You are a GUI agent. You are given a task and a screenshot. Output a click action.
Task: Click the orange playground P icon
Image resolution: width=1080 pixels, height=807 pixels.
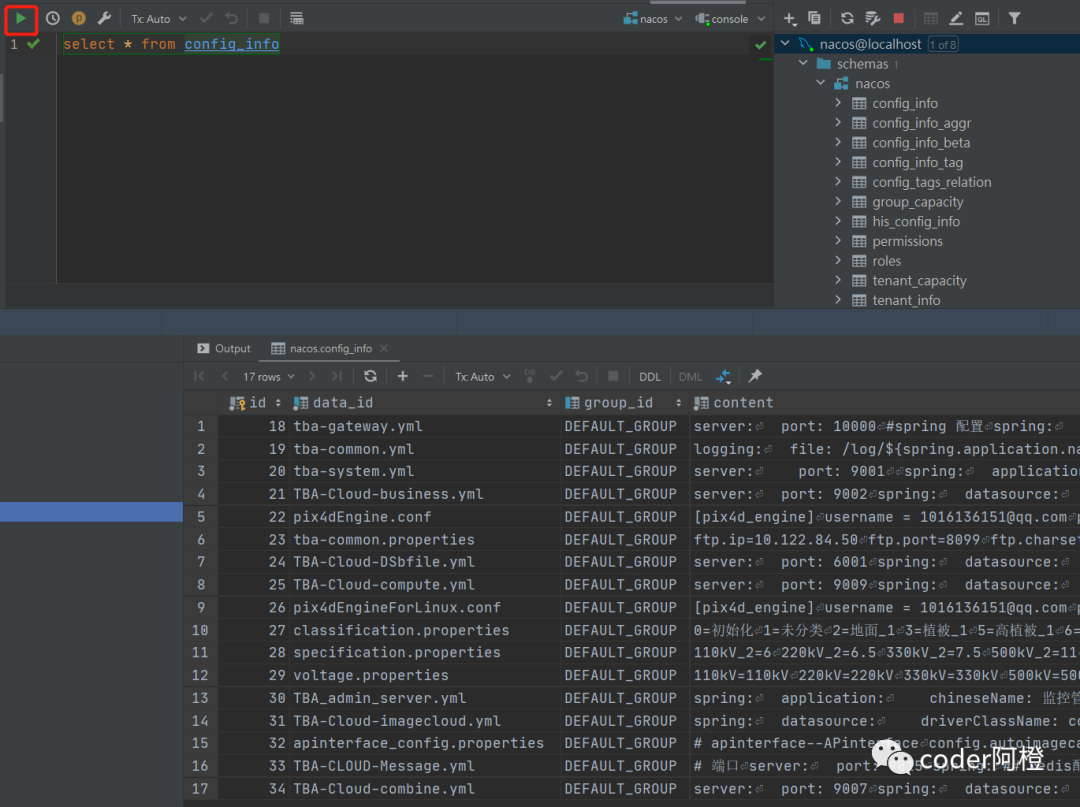pyautogui.click(x=79, y=19)
